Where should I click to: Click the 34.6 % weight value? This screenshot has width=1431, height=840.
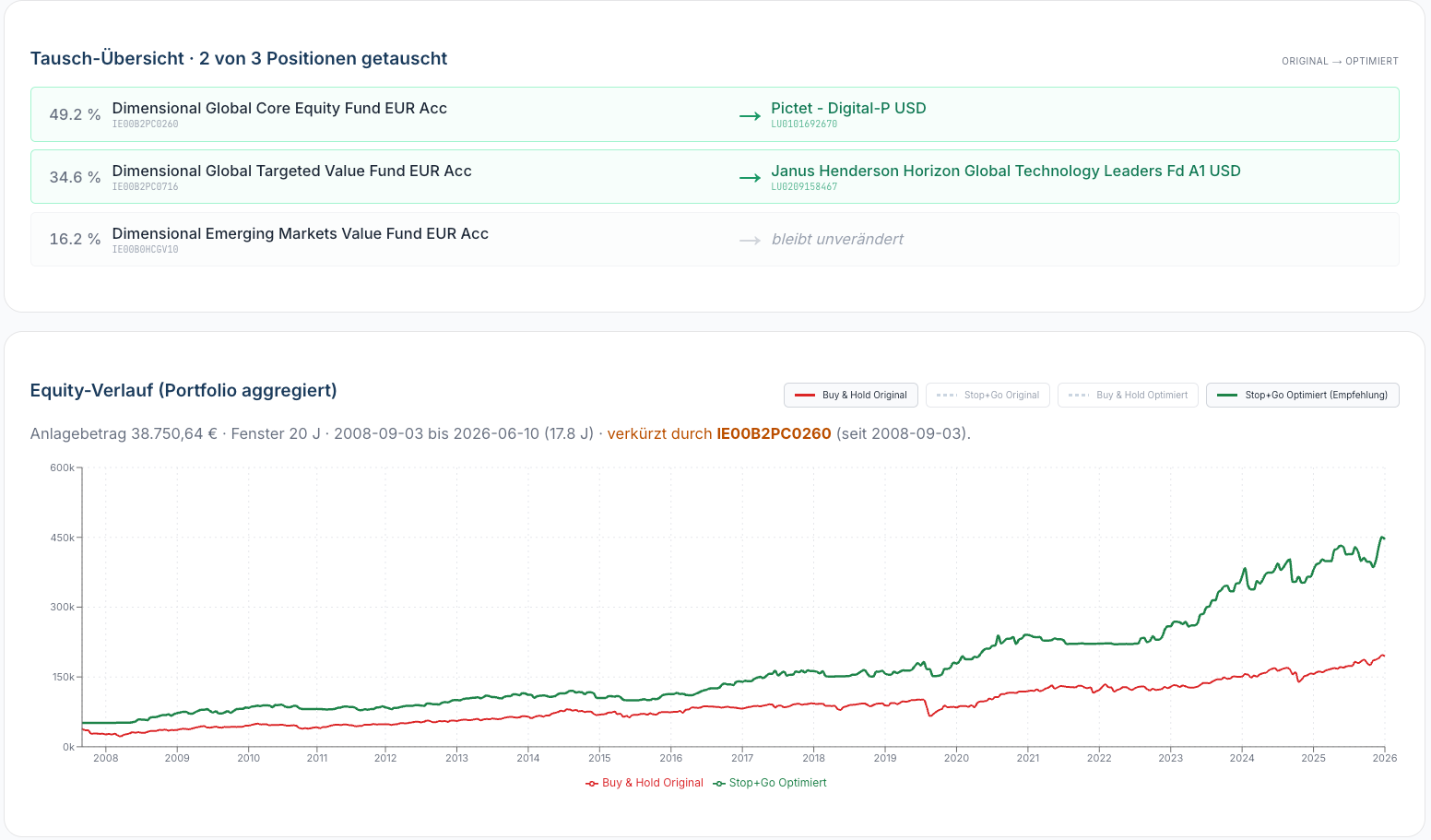click(75, 177)
